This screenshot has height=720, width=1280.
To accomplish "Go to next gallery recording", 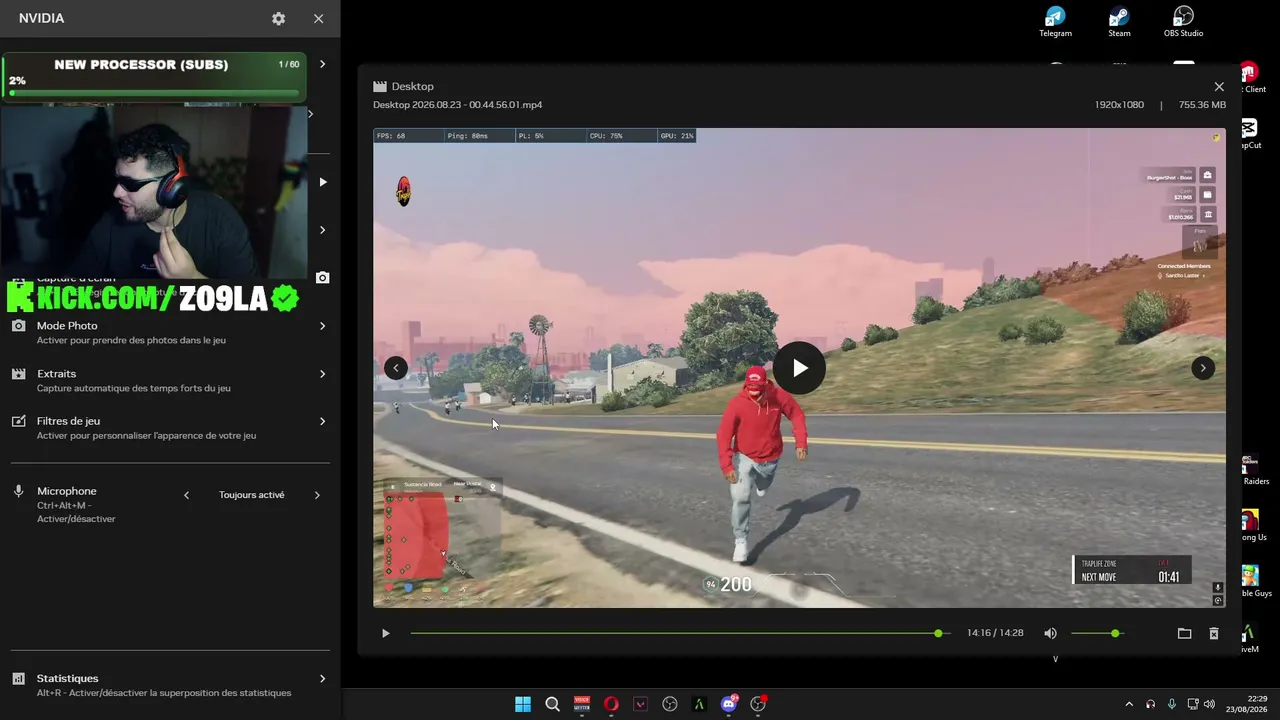I will (1203, 368).
